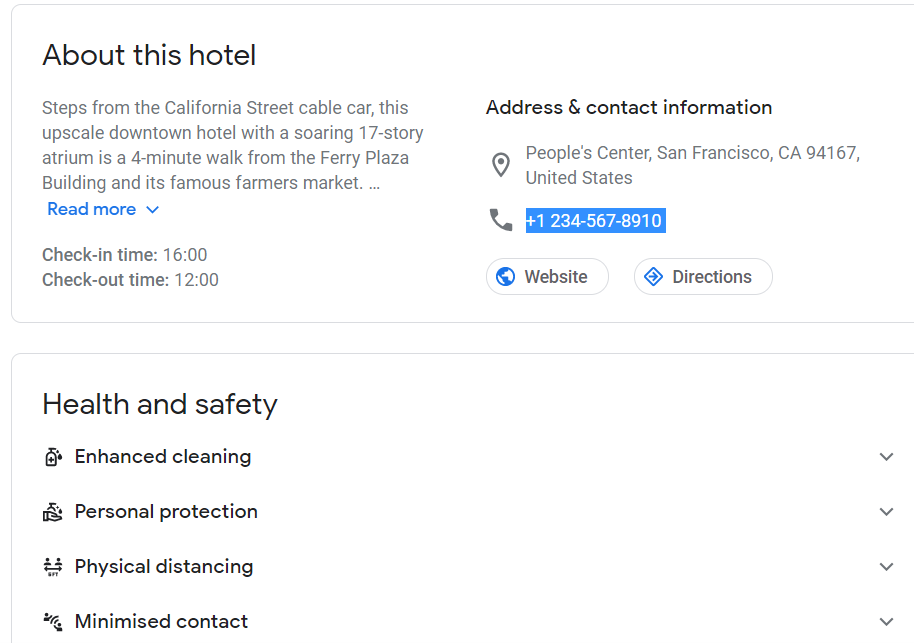914x643 pixels.
Task: Expand the Personal protection section chevron
Action: click(x=886, y=512)
